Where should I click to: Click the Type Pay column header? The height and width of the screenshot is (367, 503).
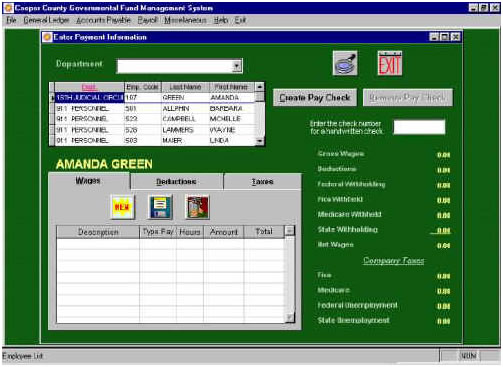pos(158,232)
